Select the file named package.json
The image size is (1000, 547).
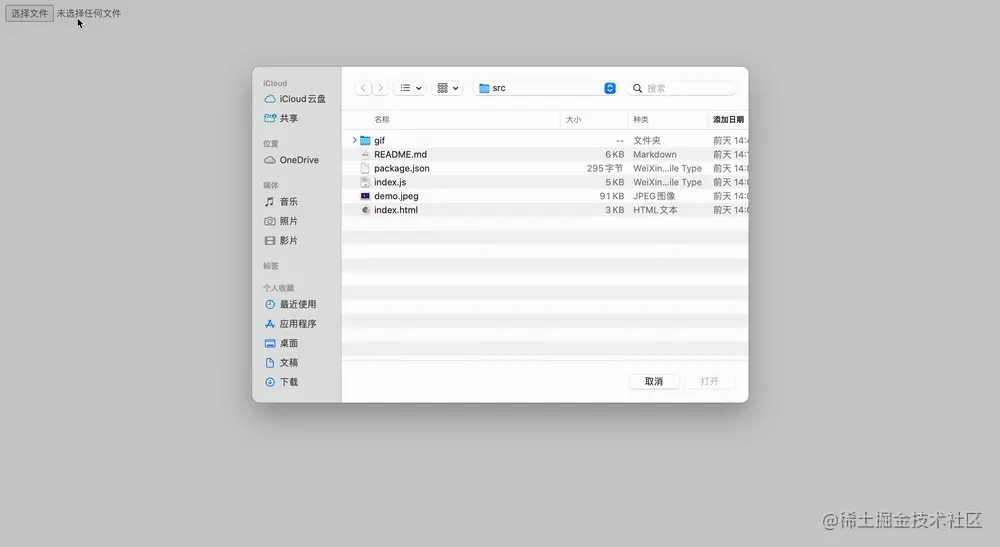click(402, 168)
